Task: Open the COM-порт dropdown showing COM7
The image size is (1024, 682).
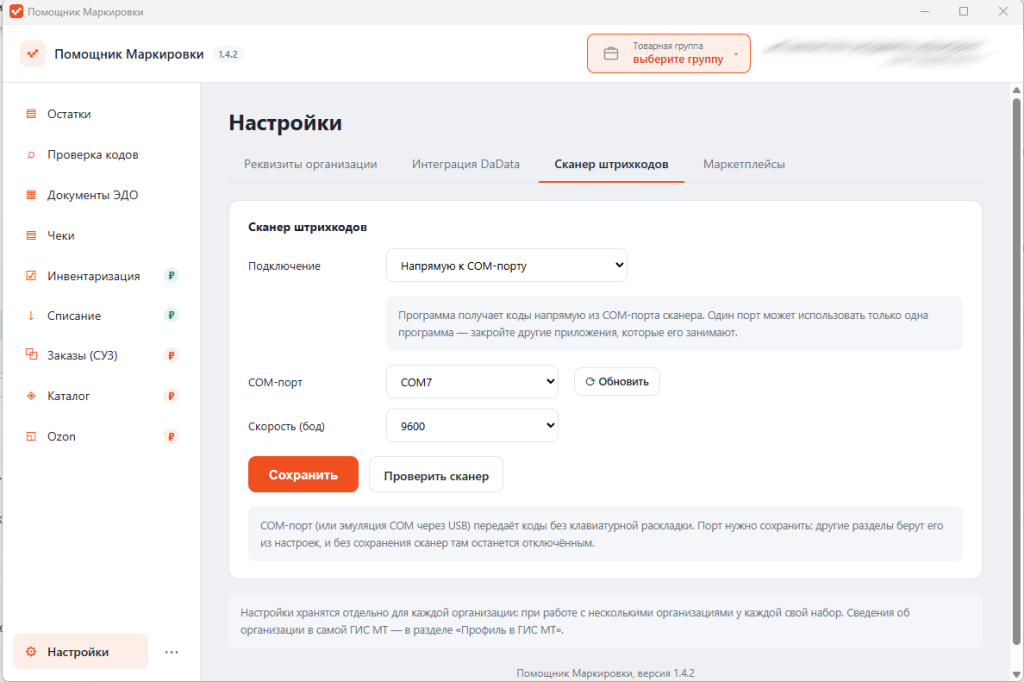Action: point(472,382)
